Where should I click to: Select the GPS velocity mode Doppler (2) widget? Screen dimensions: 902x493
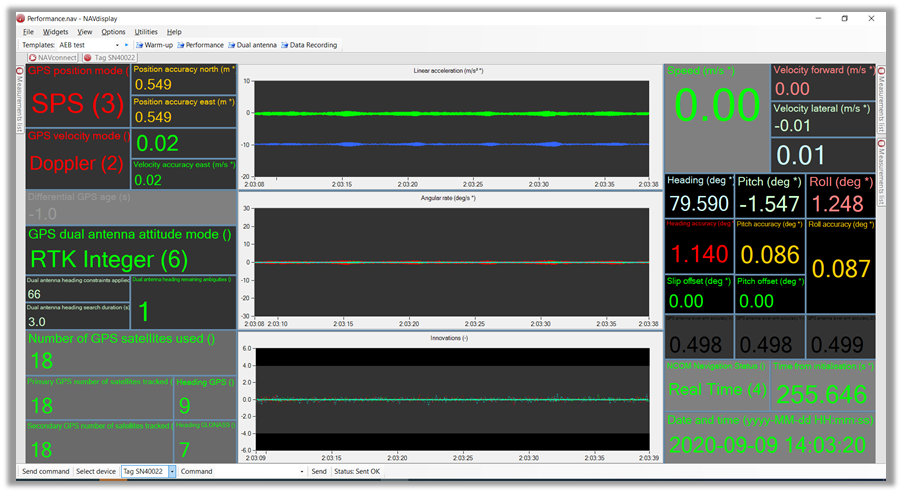pyautogui.click(x=78, y=159)
